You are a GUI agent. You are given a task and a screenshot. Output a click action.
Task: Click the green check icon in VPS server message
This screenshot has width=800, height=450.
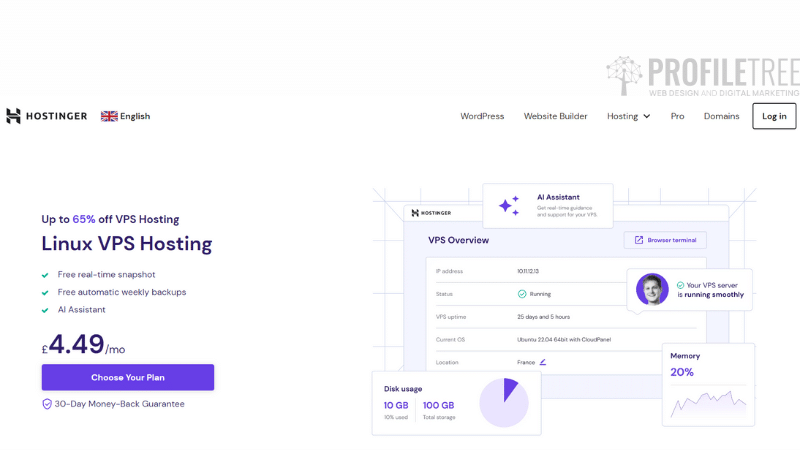coord(680,285)
